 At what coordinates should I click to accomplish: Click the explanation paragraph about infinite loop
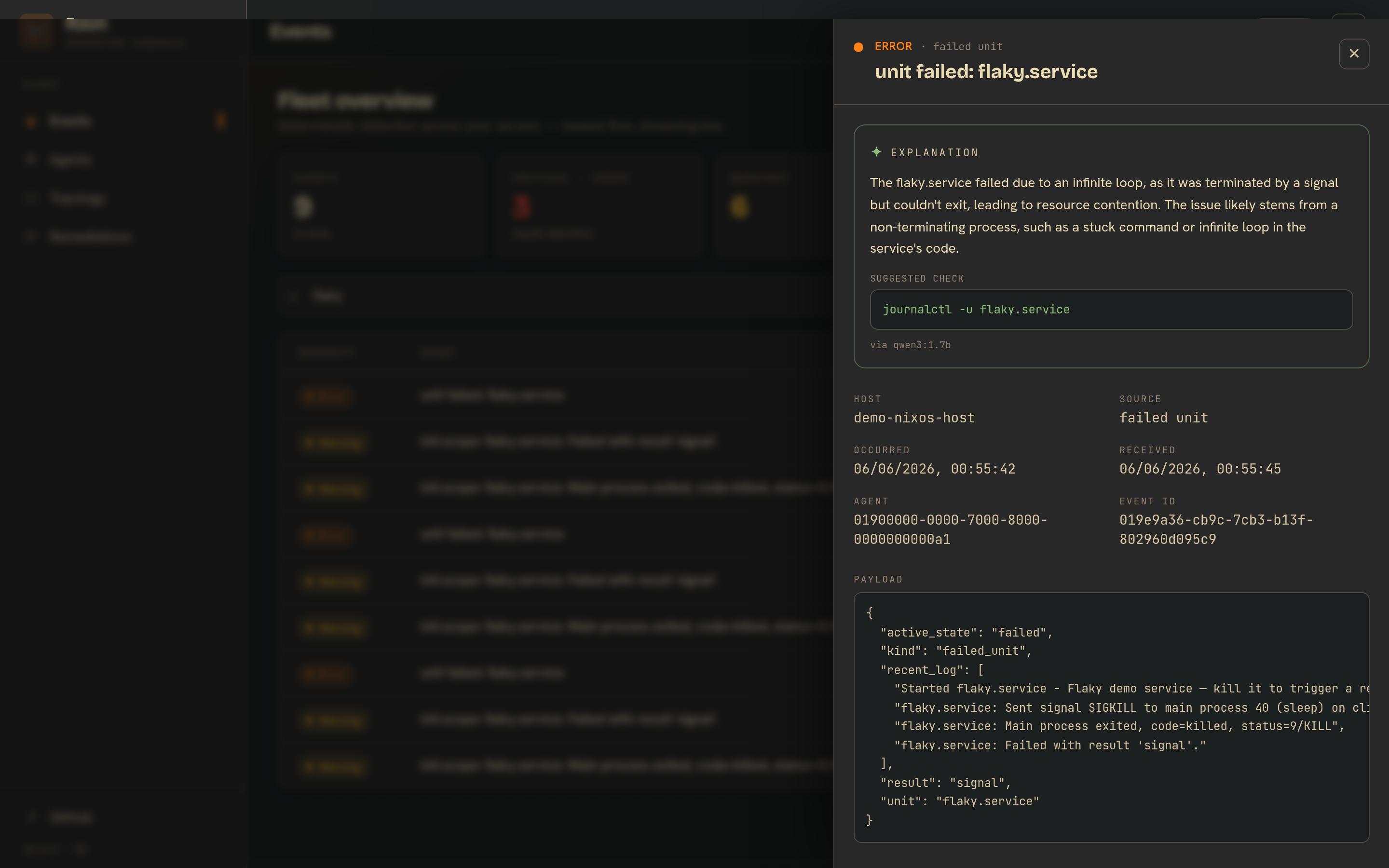click(x=1104, y=215)
